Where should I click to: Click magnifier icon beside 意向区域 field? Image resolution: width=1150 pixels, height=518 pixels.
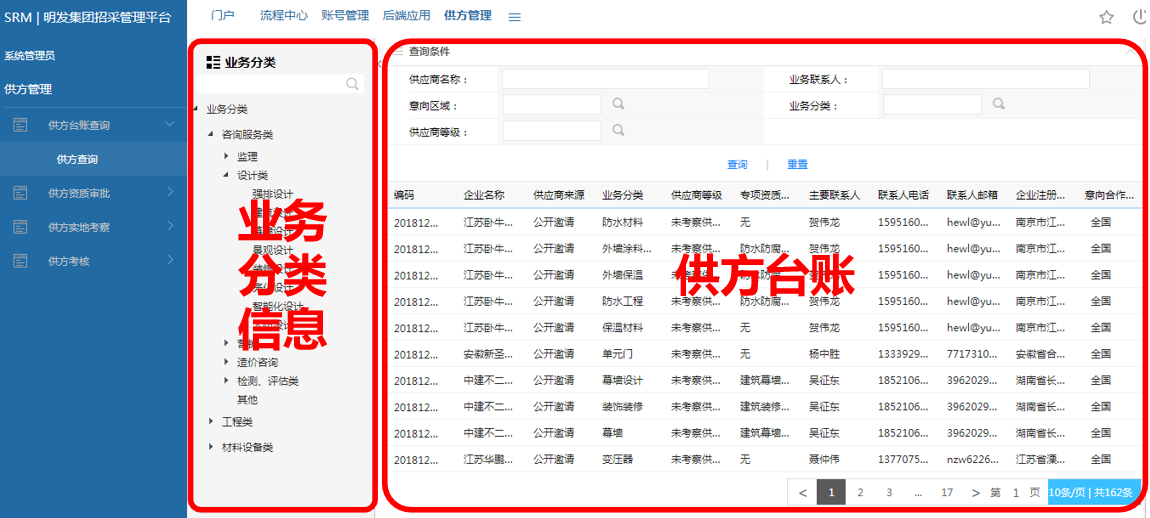(619, 104)
